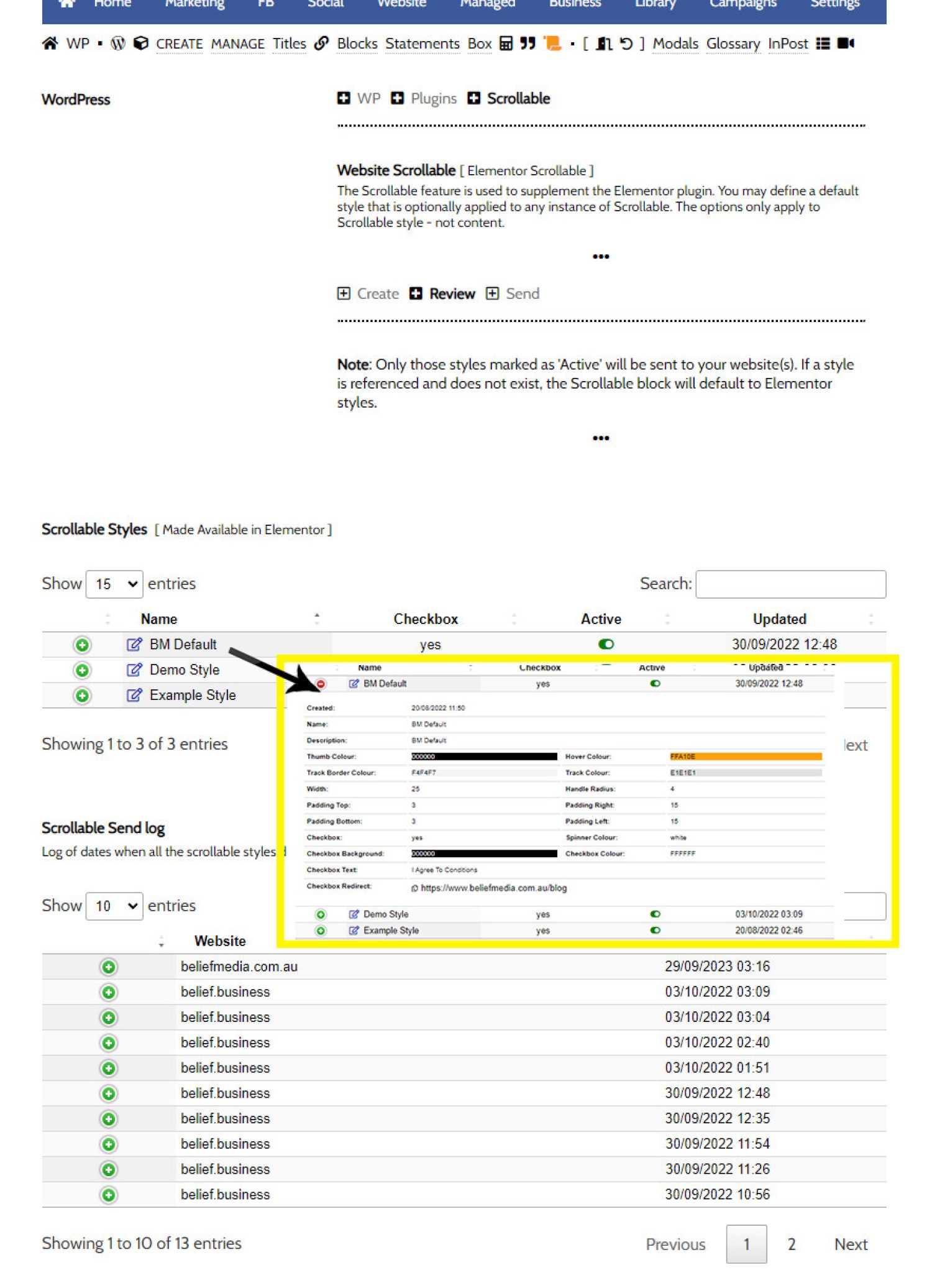
Task: Expand the Example Style row details
Action: click(x=82, y=695)
